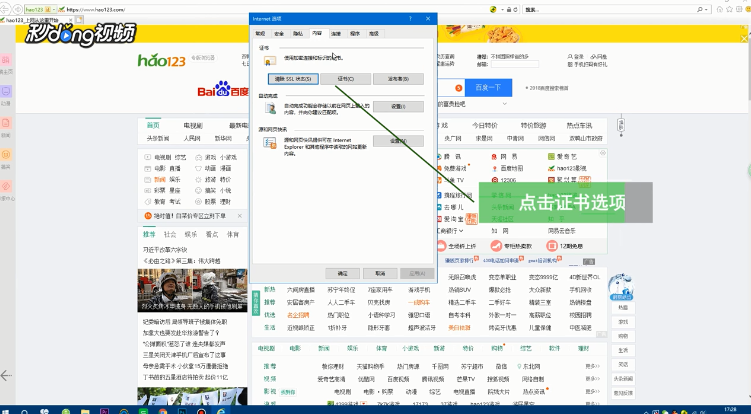Click the AutoComplete person icon in dialog

tap(271, 108)
